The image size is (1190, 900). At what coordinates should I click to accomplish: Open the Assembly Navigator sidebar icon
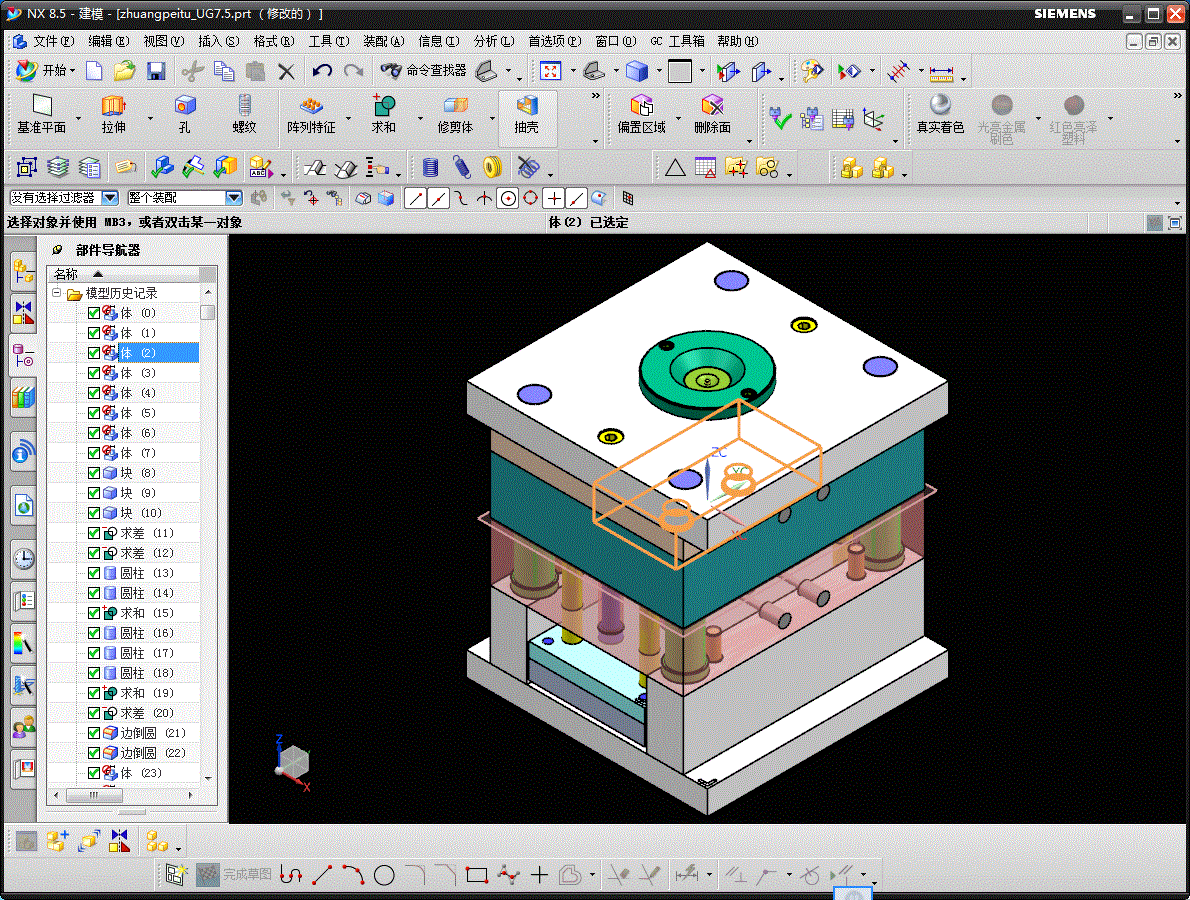click(24, 270)
